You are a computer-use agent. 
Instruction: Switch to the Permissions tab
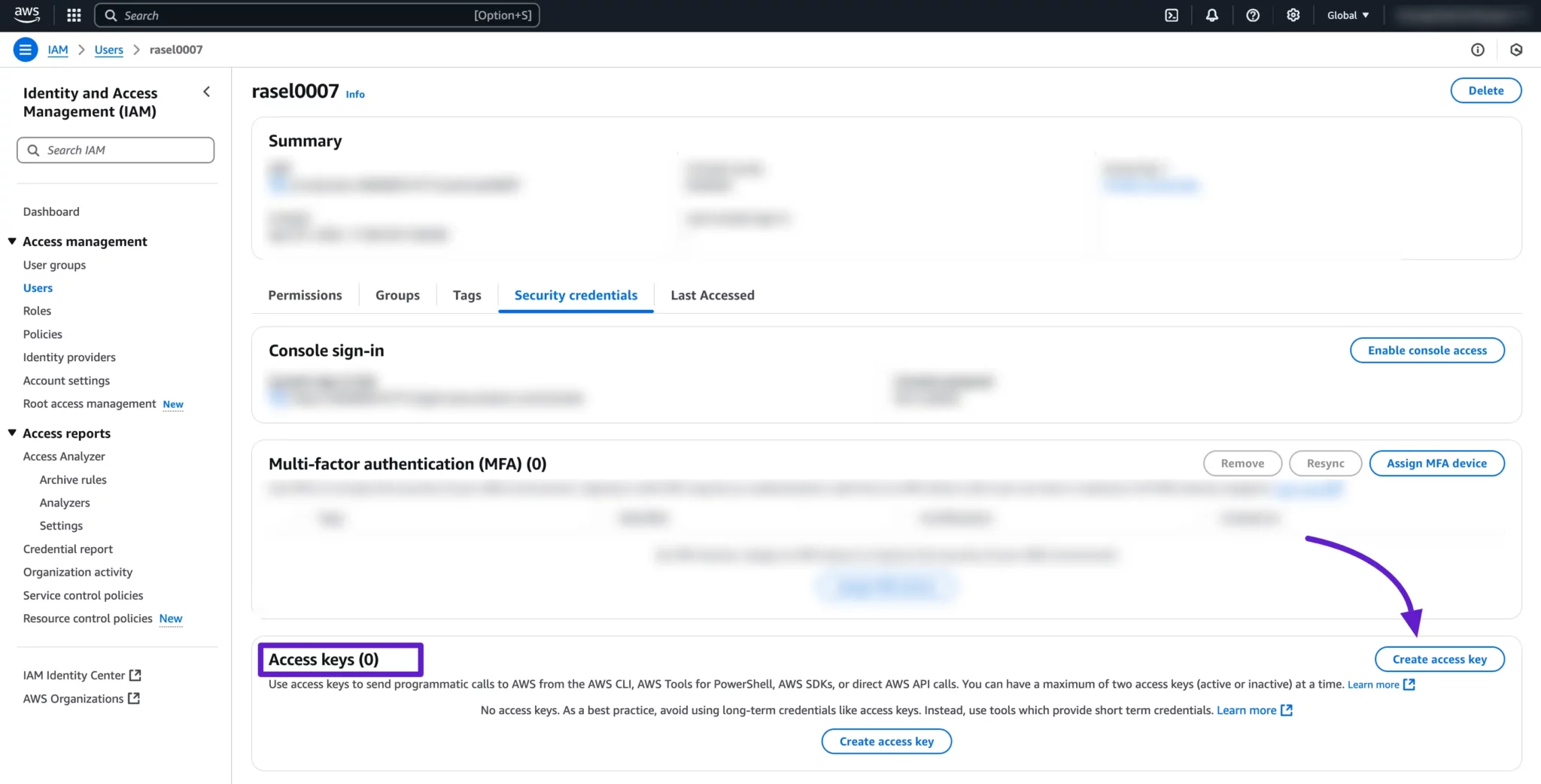pos(305,295)
